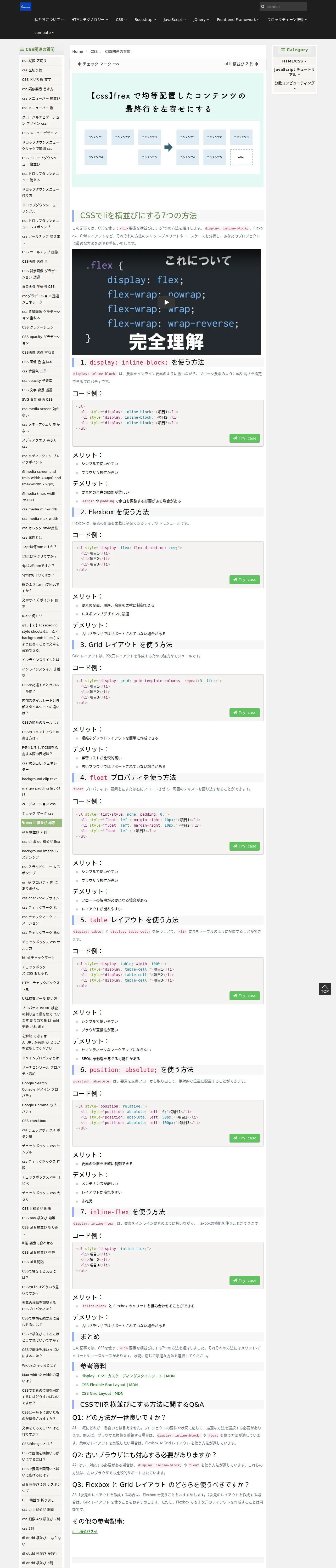Click Try case under the table layout example
Image resolution: width=336 pixels, height=1568 pixels.
[x=244, y=996]
